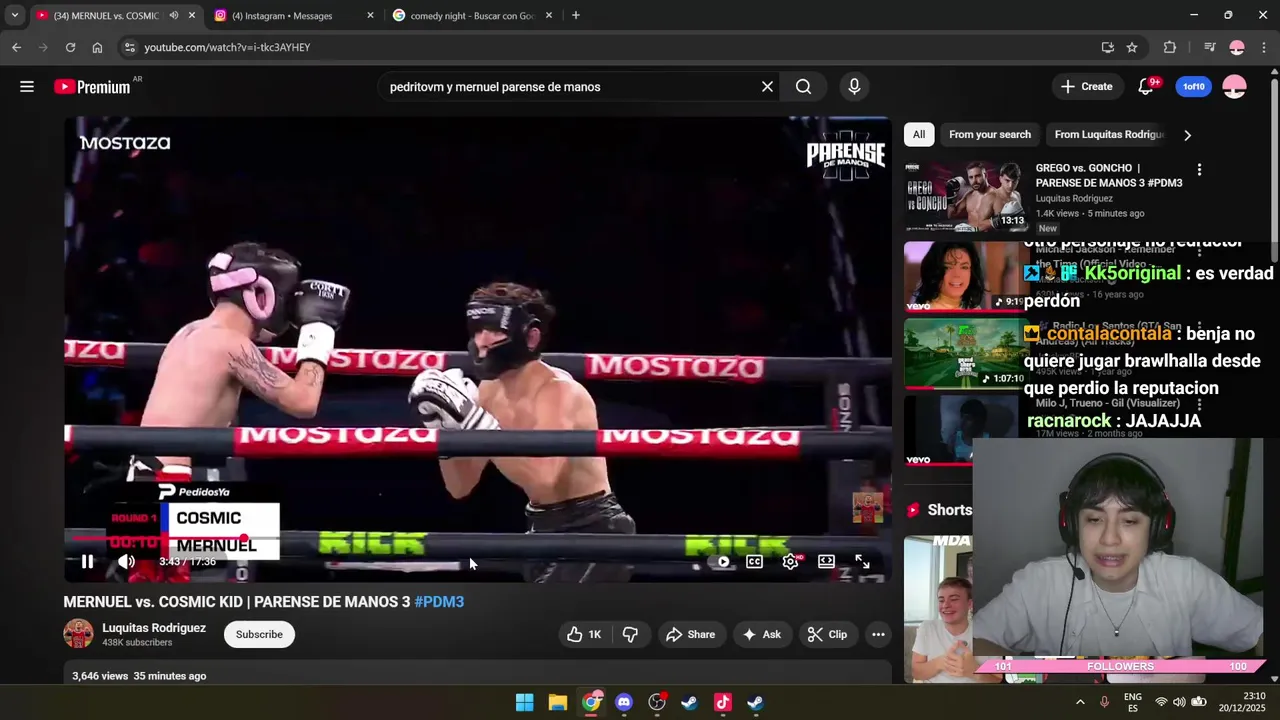This screenshot has width=1280, height=720.
Task: Open player settings gear
Action: tap(790, 562)
